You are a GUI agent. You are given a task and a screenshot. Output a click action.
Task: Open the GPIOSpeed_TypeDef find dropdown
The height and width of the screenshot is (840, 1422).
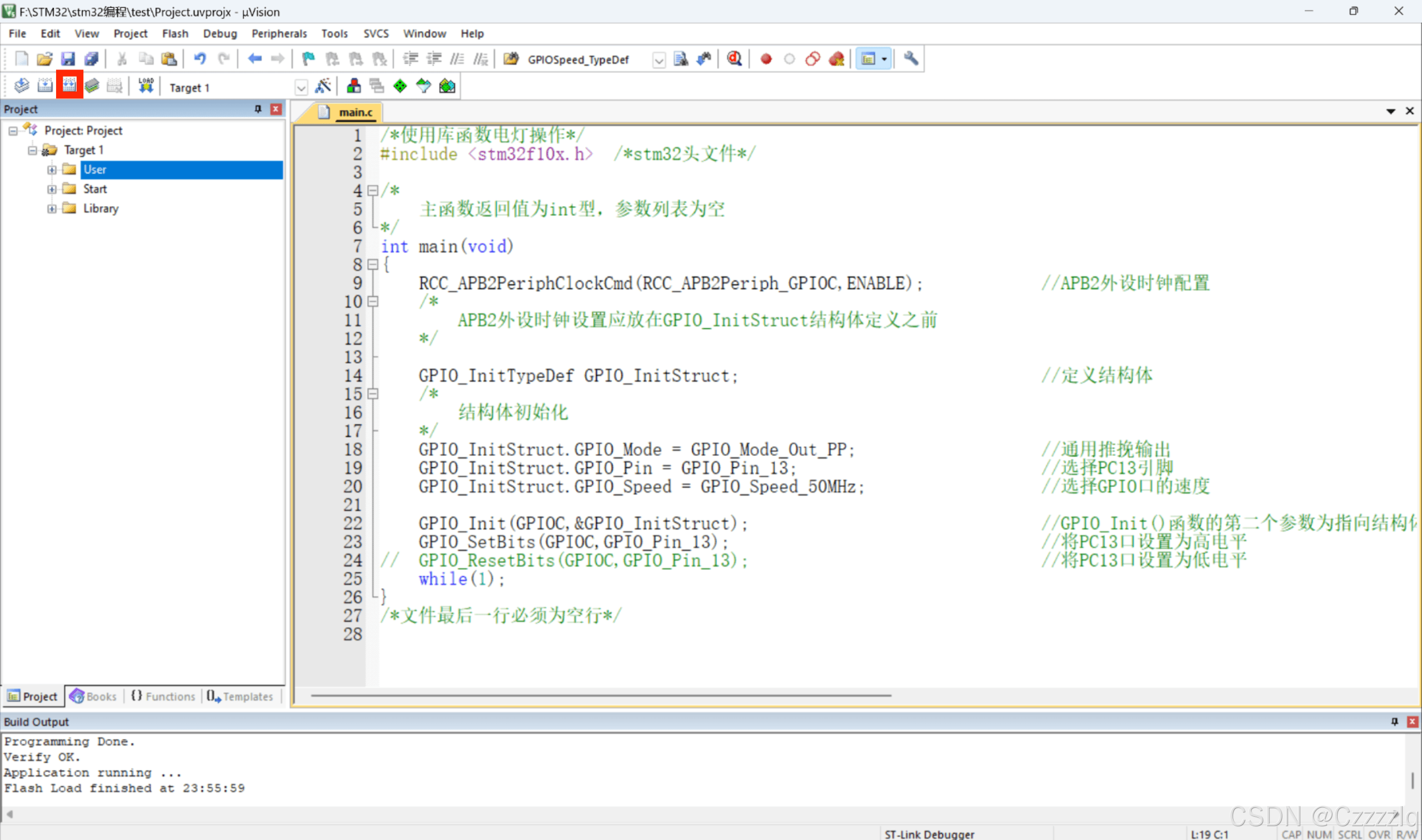click(658, 60)
